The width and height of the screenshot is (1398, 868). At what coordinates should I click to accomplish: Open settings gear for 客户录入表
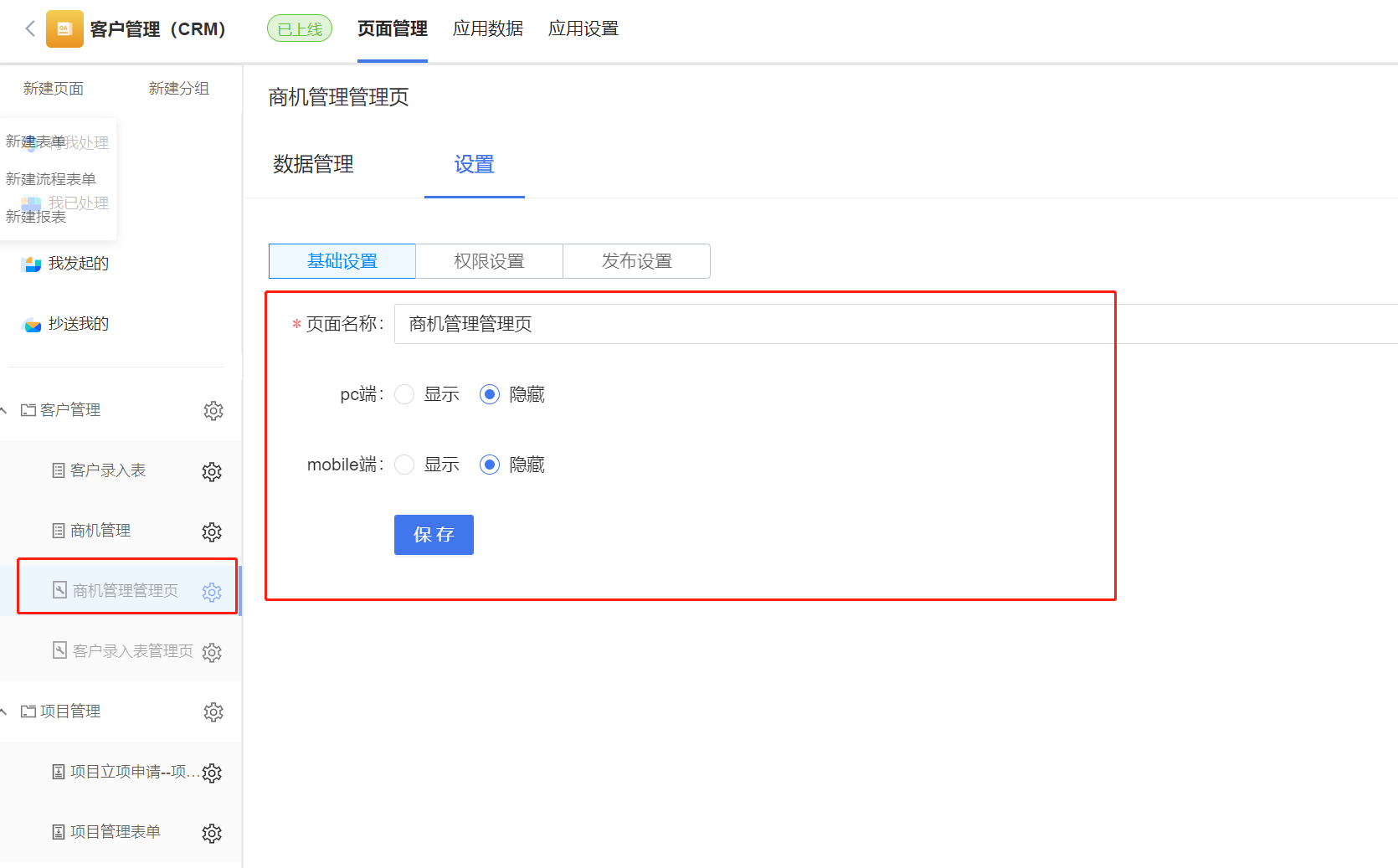pyautogui.click(x=212, y=471)
